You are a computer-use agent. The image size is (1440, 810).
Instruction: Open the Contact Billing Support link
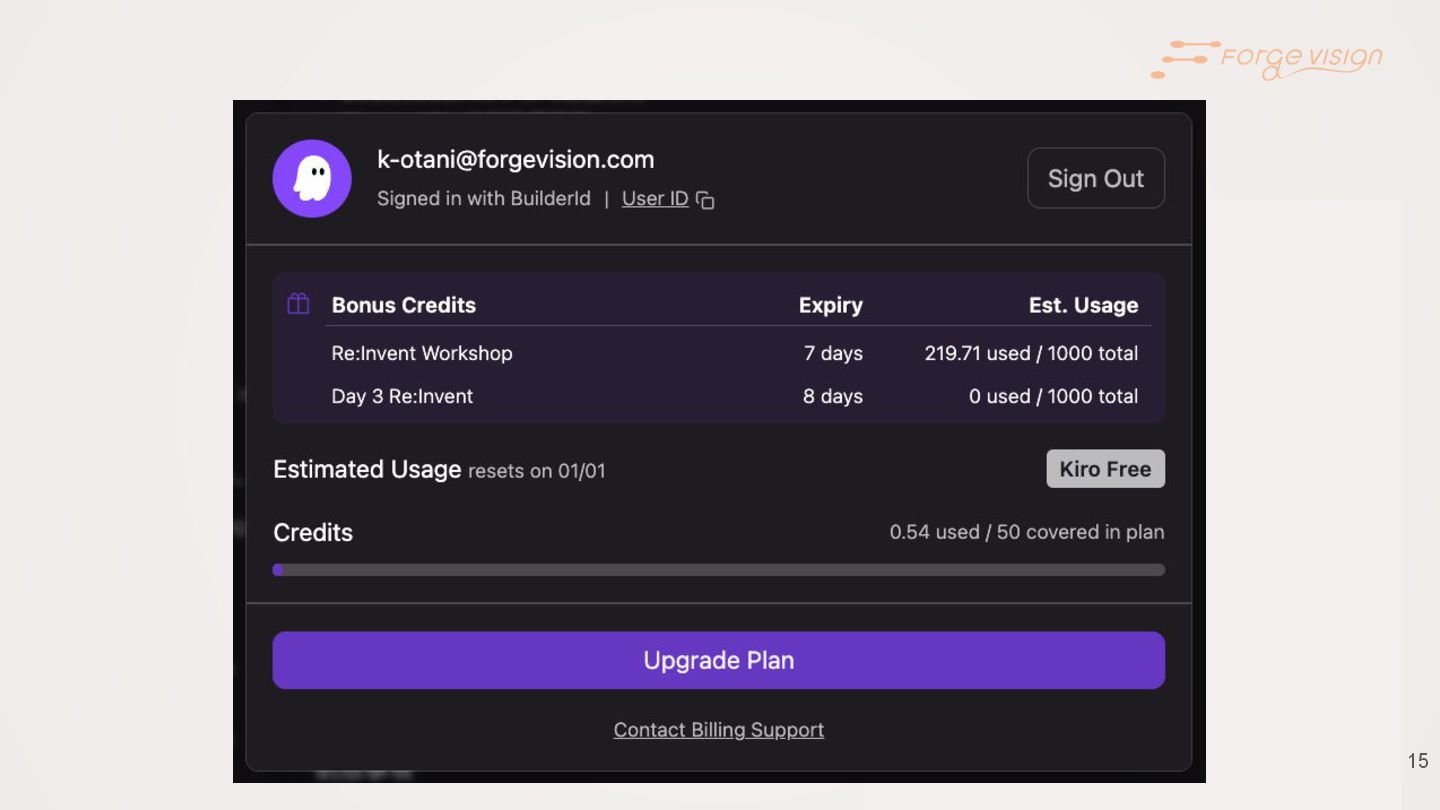point(718,730)
